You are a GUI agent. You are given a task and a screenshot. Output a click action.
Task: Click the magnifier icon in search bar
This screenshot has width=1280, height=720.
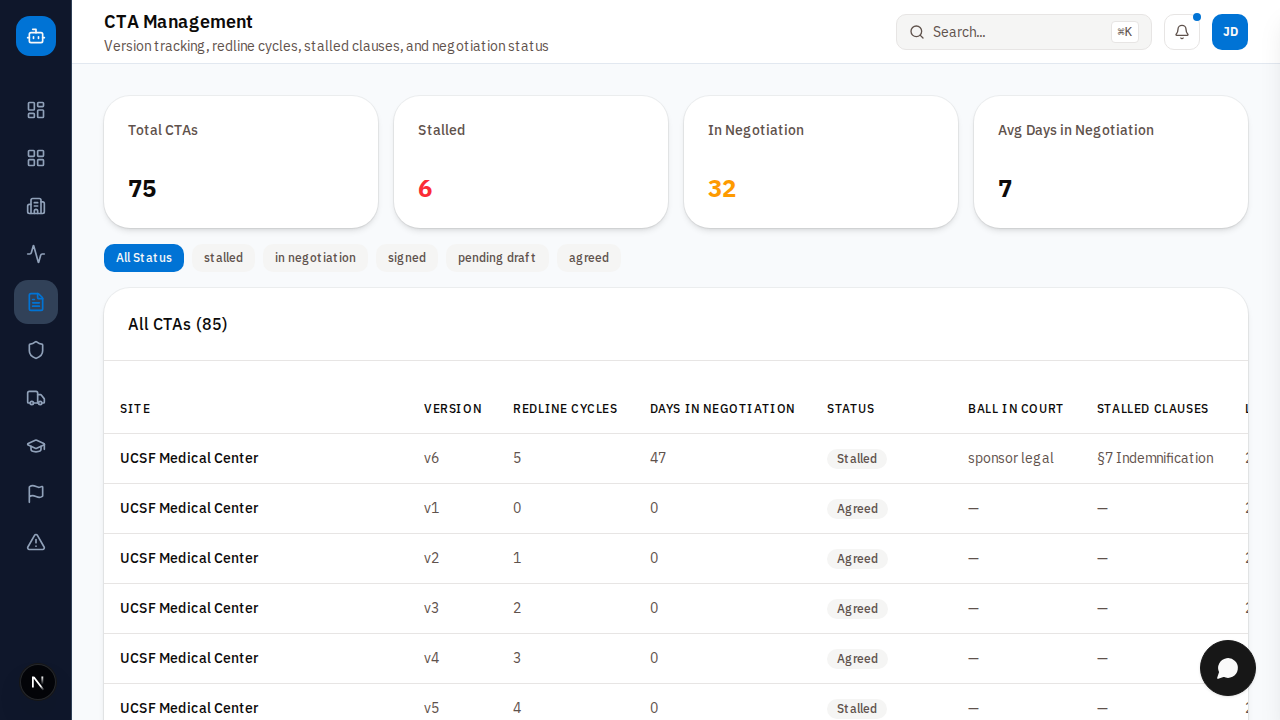[x=917, y=32]
